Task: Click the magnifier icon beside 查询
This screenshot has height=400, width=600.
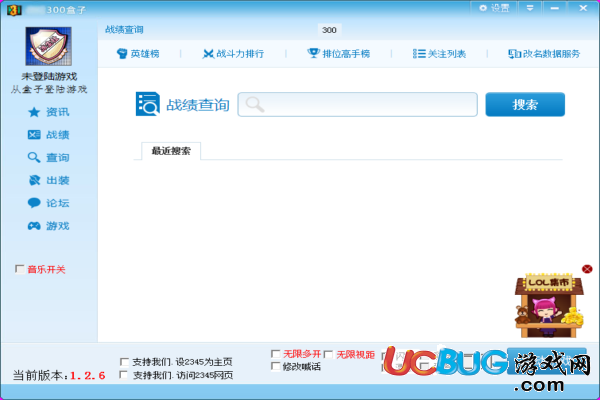Action: (34, 157)
